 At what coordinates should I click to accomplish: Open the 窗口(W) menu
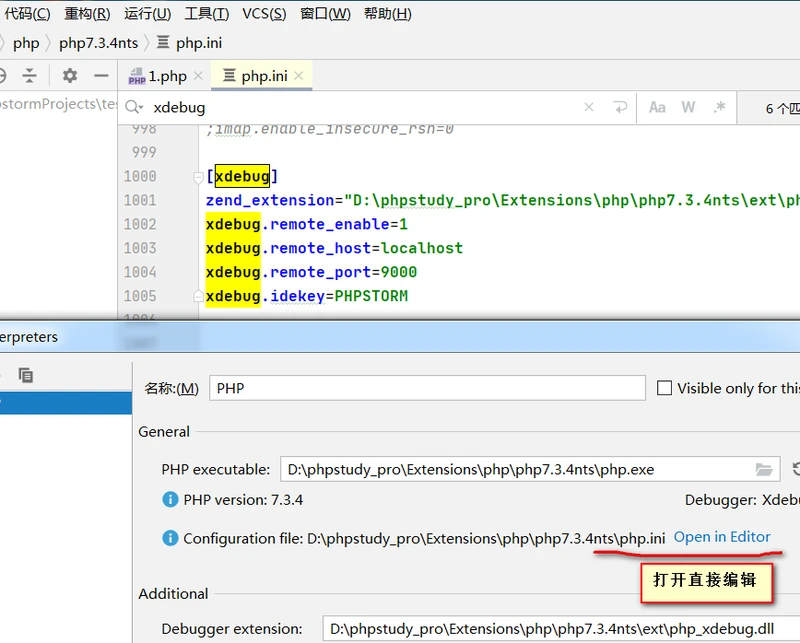(326, 14)
